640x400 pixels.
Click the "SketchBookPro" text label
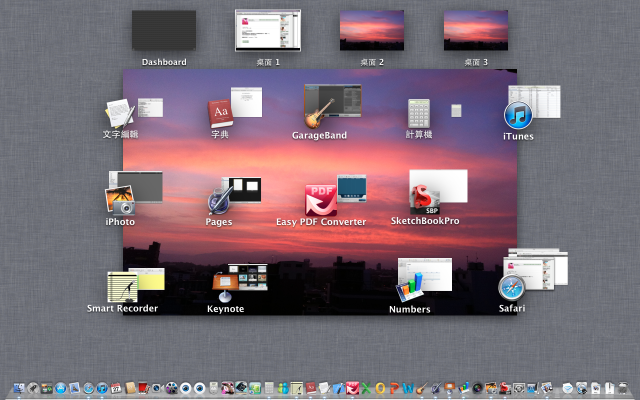pyautogui.click(x=425, y=221)
